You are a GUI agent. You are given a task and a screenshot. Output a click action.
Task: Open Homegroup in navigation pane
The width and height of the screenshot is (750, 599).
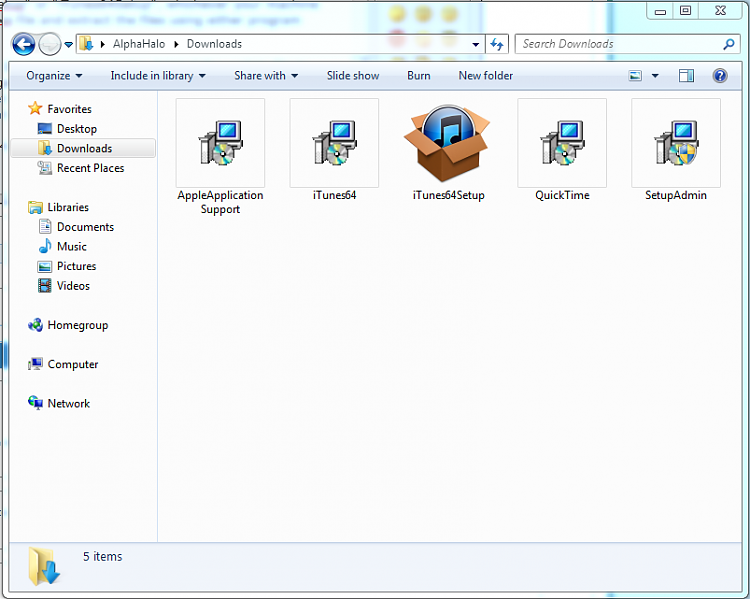(77, 325)
